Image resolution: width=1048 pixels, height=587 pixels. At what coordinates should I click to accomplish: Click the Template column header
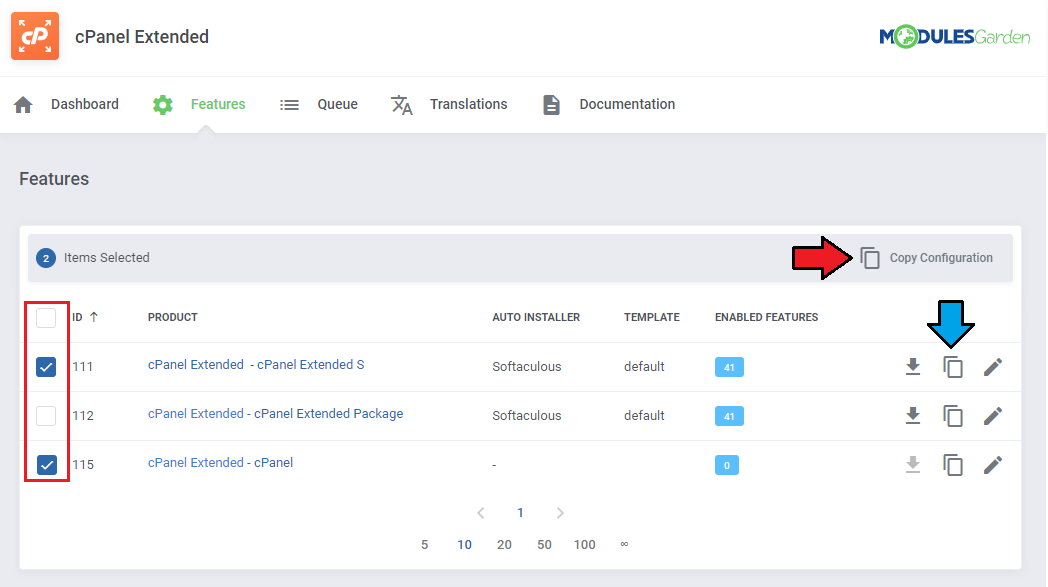[652, 318]
